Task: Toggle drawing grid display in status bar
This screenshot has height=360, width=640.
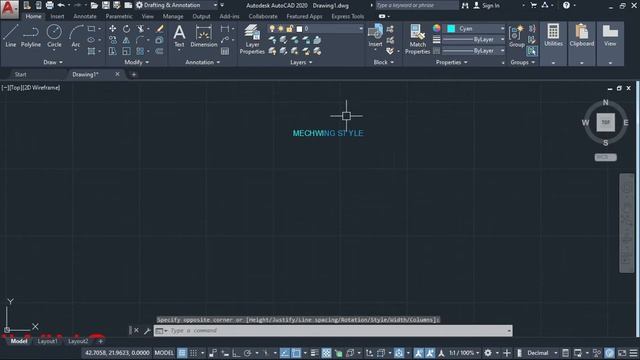Action: (x=182, y=353)
